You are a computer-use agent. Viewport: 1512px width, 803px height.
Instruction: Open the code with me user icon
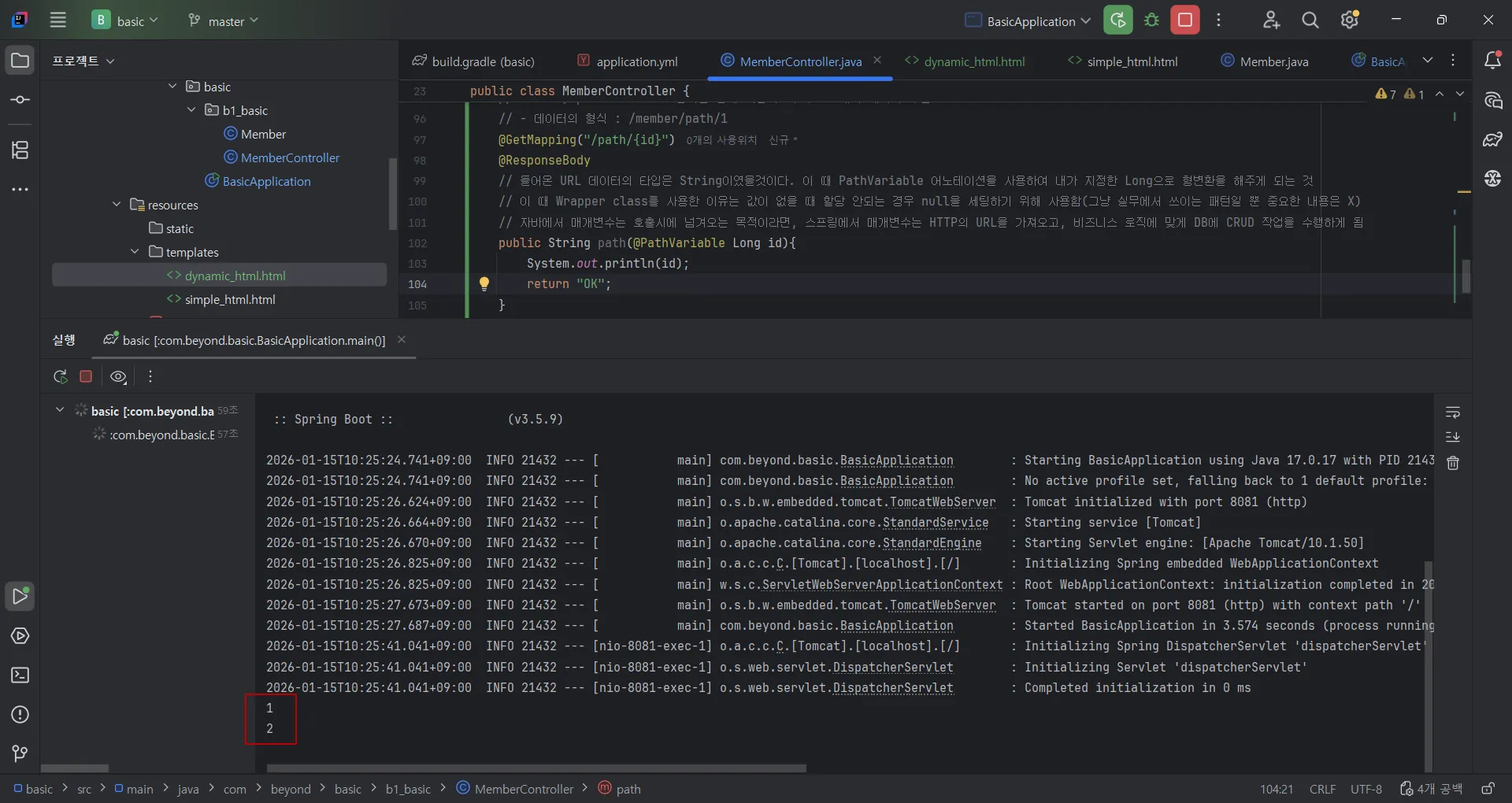point(1271,20)
